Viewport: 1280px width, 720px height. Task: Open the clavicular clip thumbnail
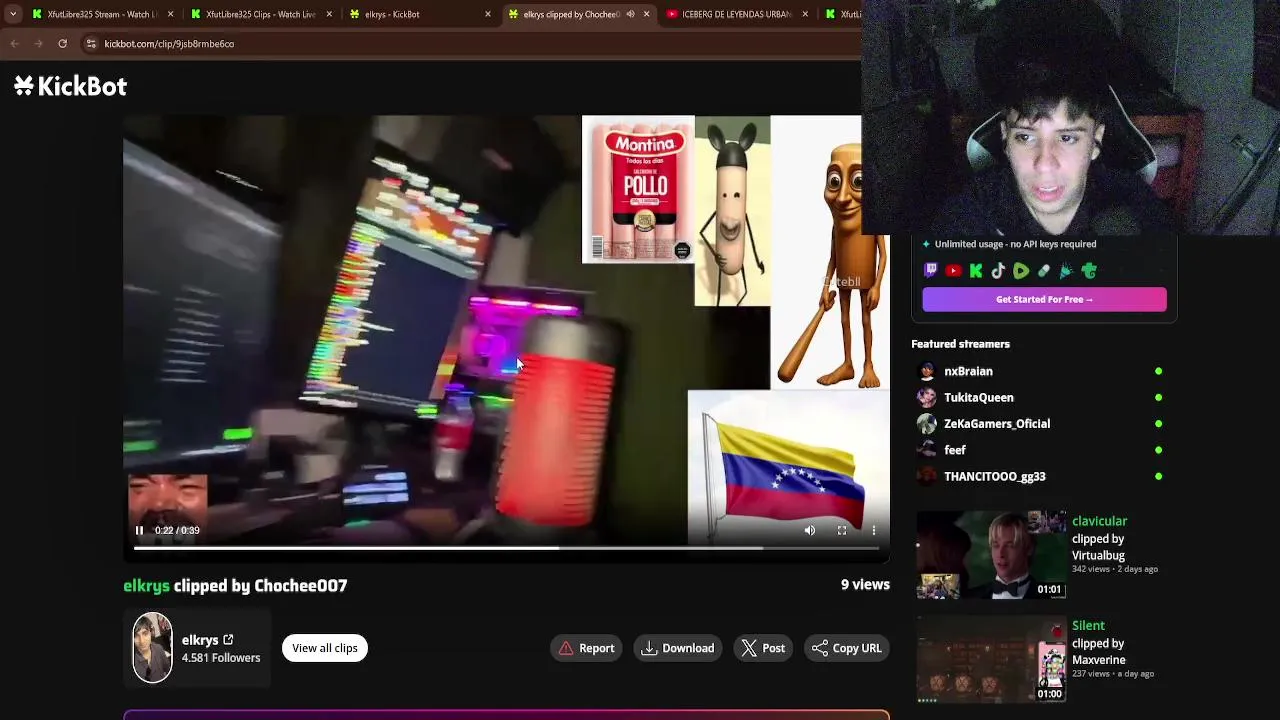click(x=991, y=555)
